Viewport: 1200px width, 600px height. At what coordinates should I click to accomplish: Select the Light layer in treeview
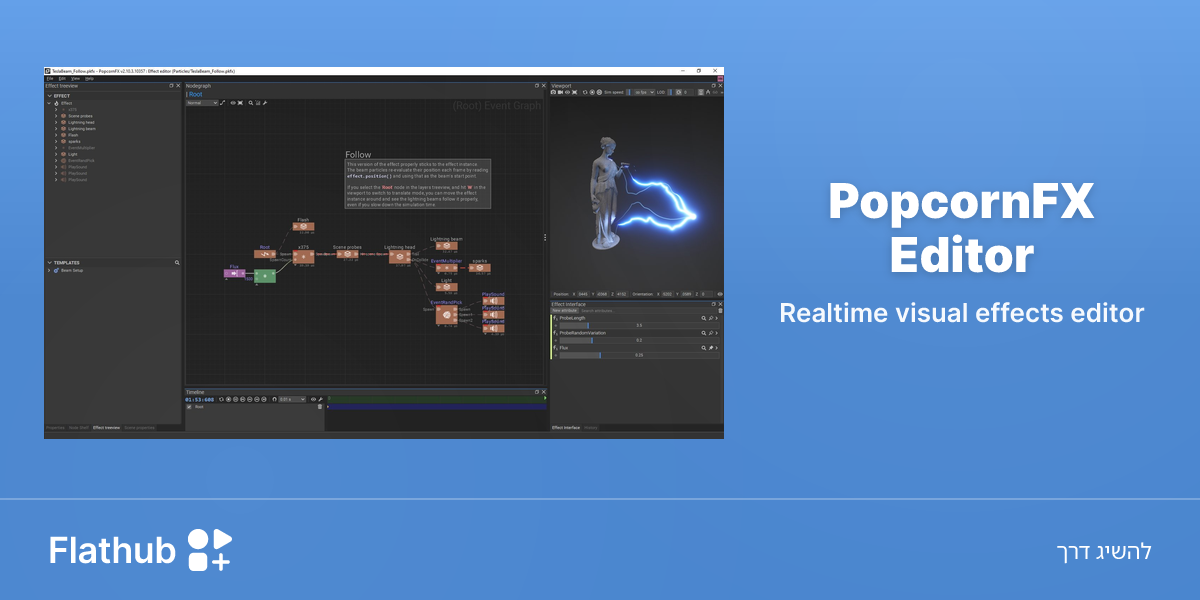[73, 154]
